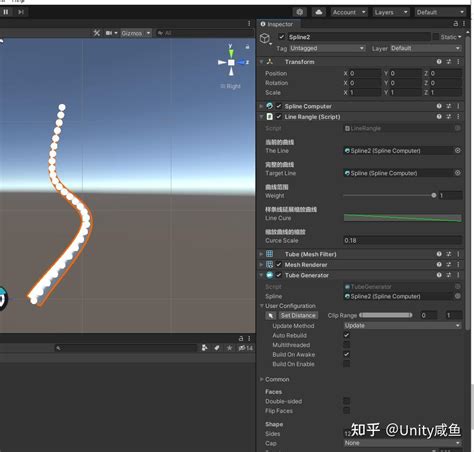
Task: Click the collab settings gear icon
Action: click(300, 12)
